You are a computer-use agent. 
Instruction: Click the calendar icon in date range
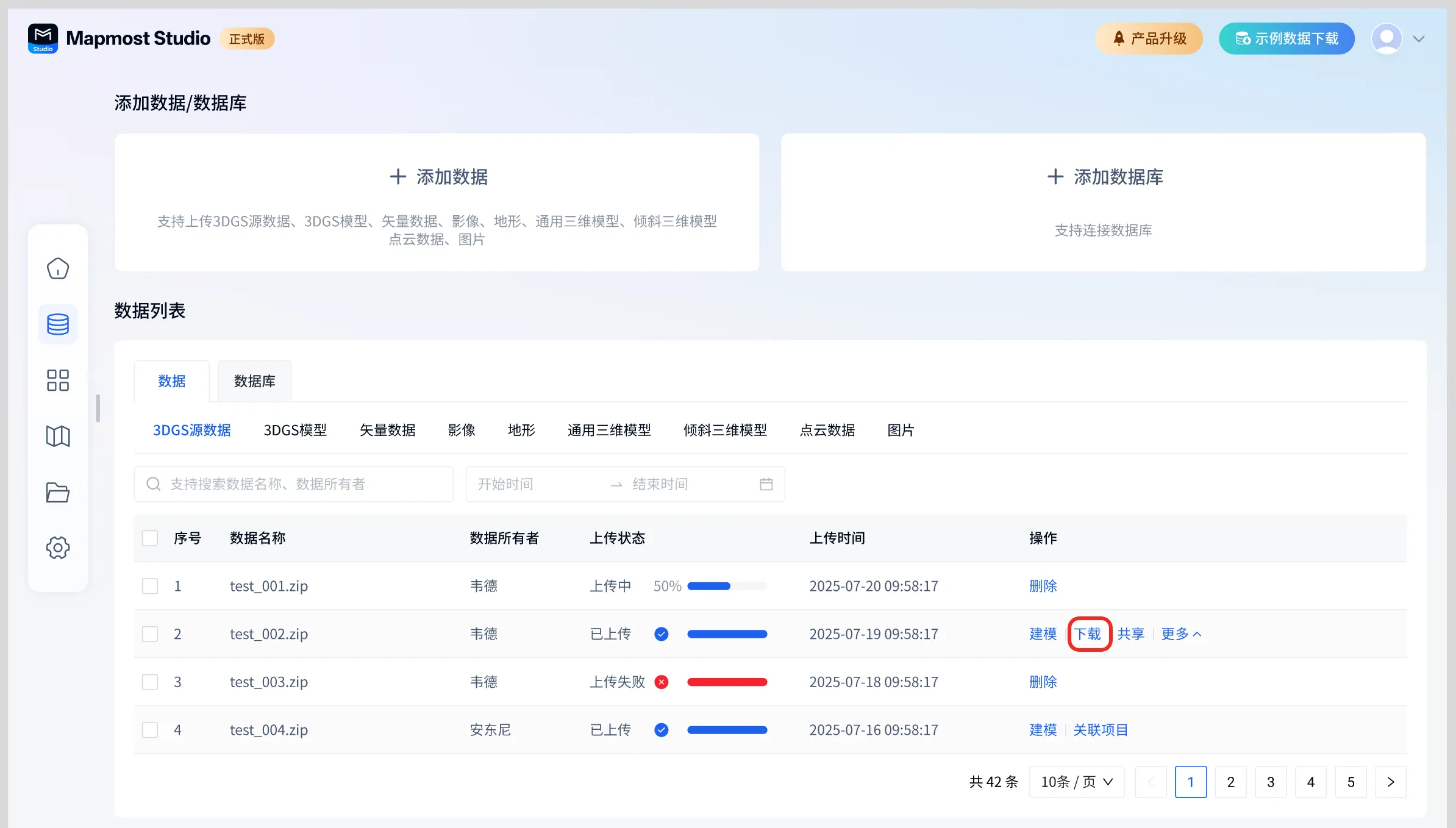coord(766,484)
